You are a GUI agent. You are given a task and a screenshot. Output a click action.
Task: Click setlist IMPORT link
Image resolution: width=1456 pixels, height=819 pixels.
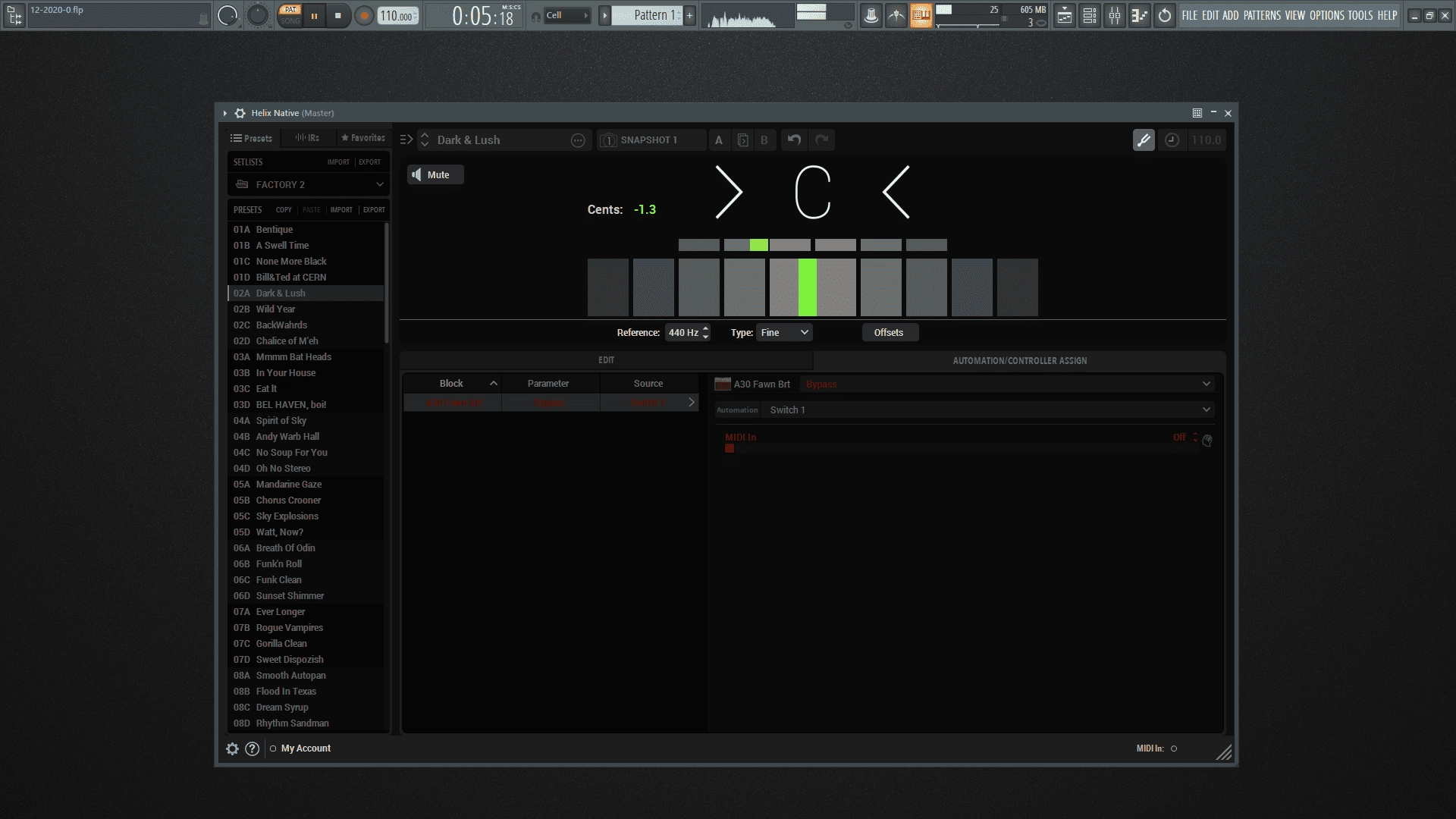pyautogui.click(x=338, y=162)
